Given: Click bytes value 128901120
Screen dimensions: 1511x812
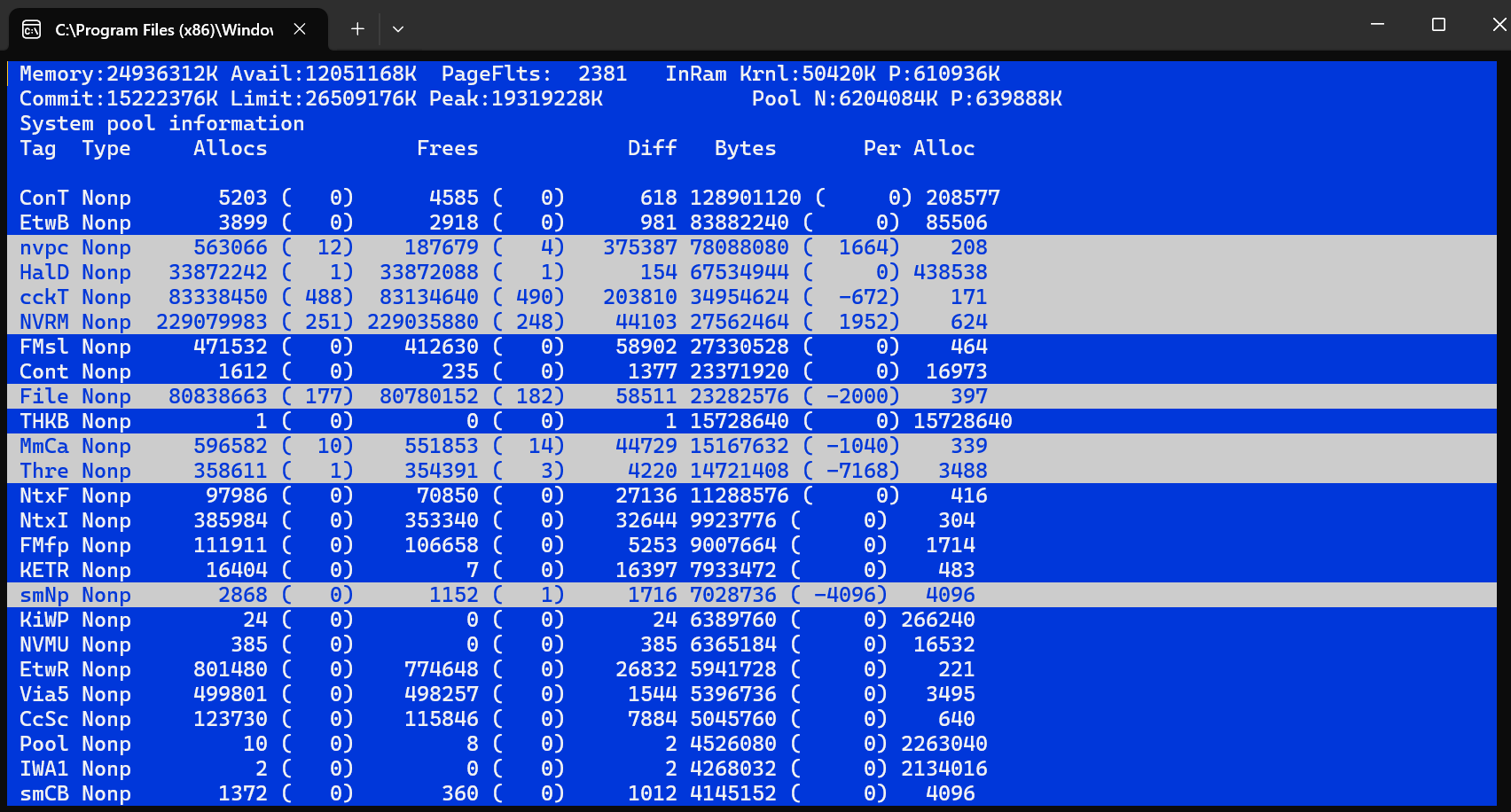Looking at the screenshot, I should 746,198.
